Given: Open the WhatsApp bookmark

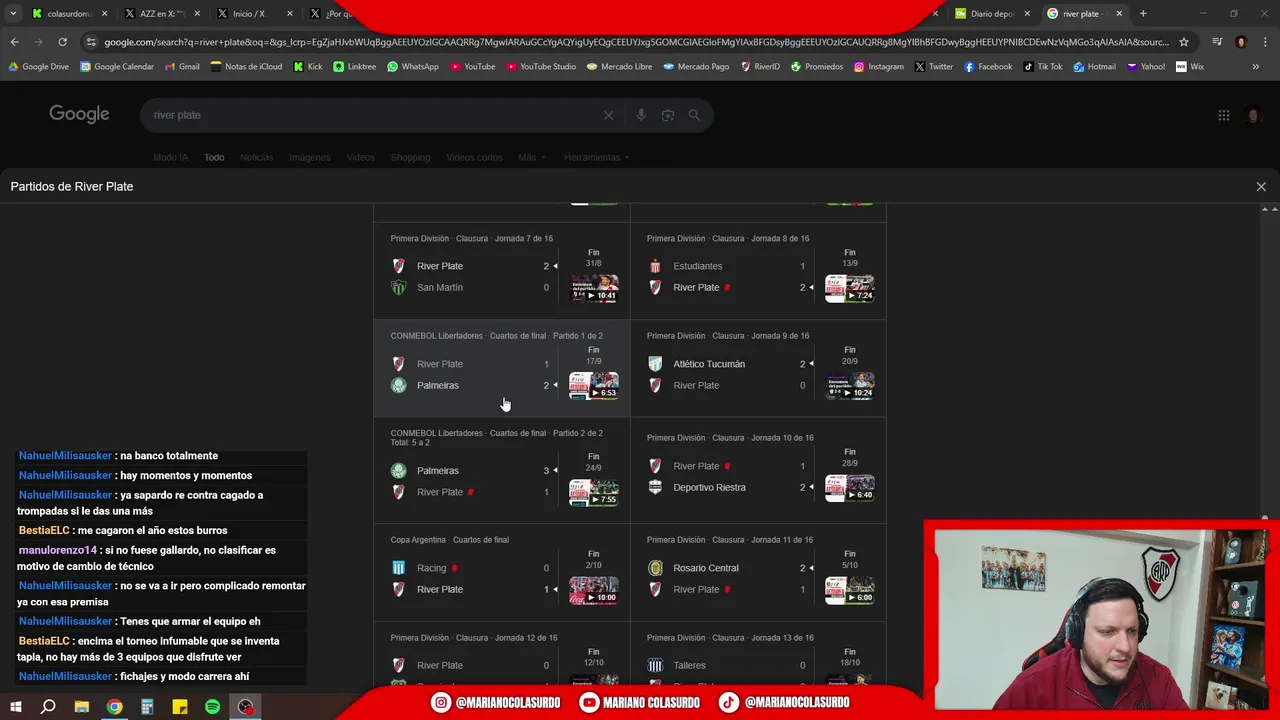Looking at the screenshot, I should tap(413, 67).
